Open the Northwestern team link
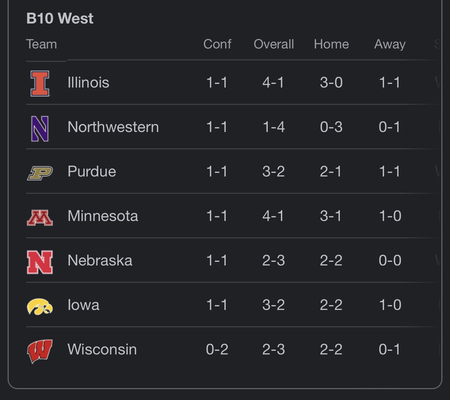The width and height of the screenshot is (450, 400). pyautogui.click(x=113, y=127)
